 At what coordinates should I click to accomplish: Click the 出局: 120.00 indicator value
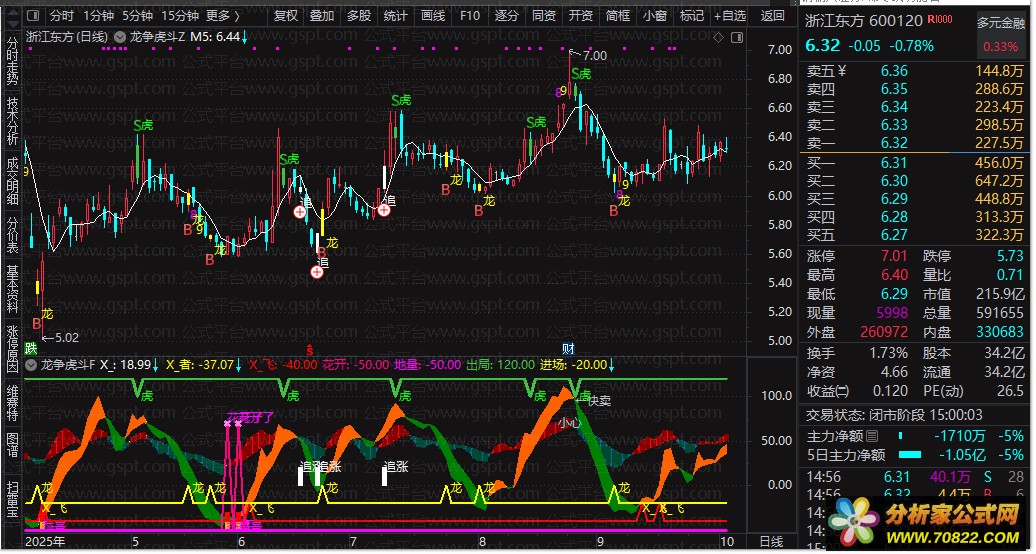point(501,364)
